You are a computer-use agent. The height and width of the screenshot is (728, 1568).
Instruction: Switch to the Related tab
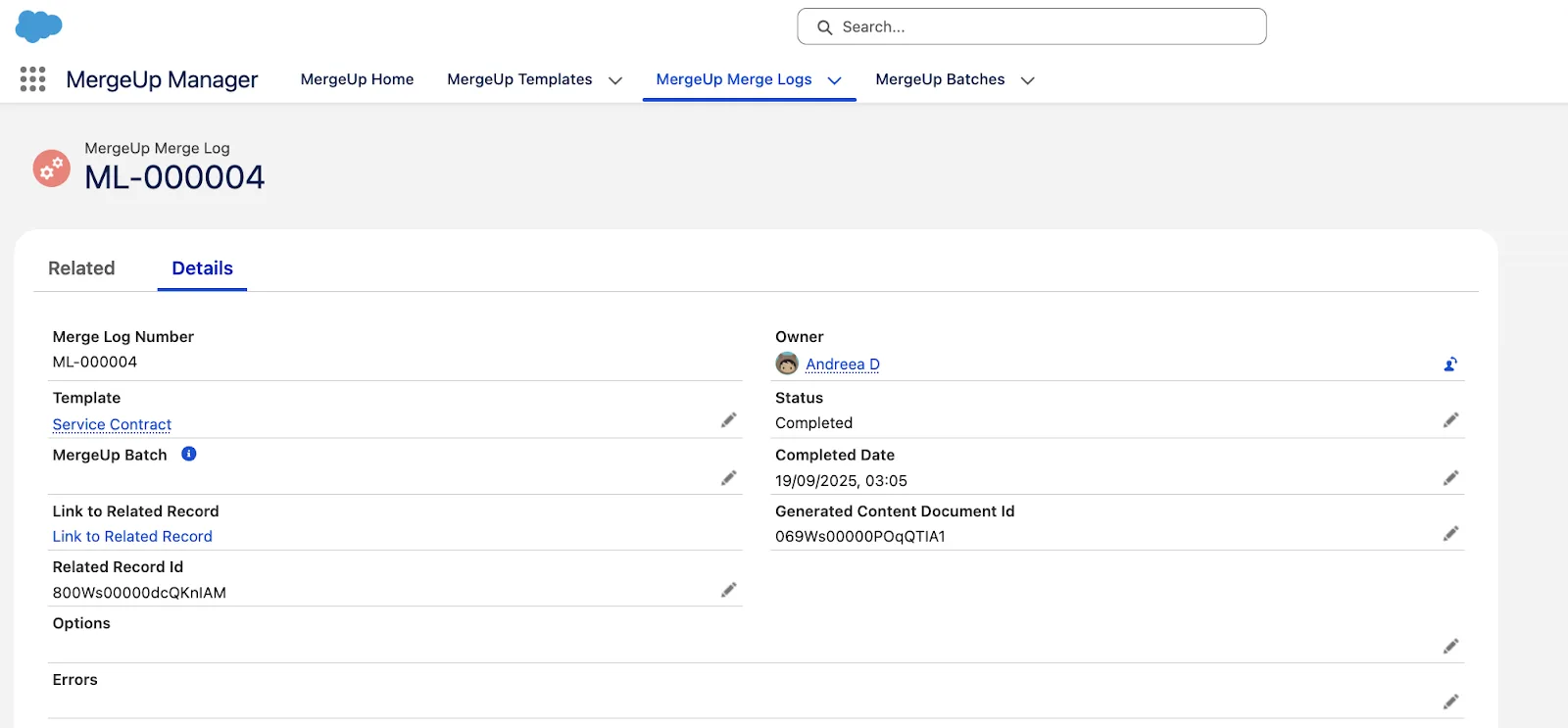(81, 268)
